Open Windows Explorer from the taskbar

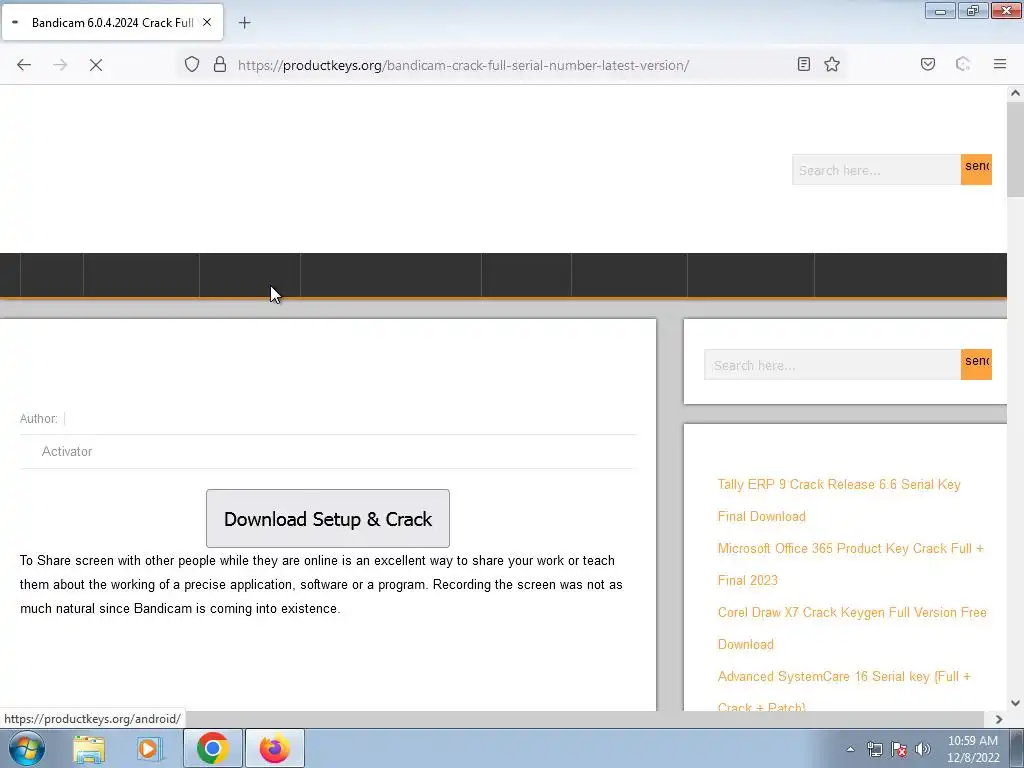[x=89, y=749]
